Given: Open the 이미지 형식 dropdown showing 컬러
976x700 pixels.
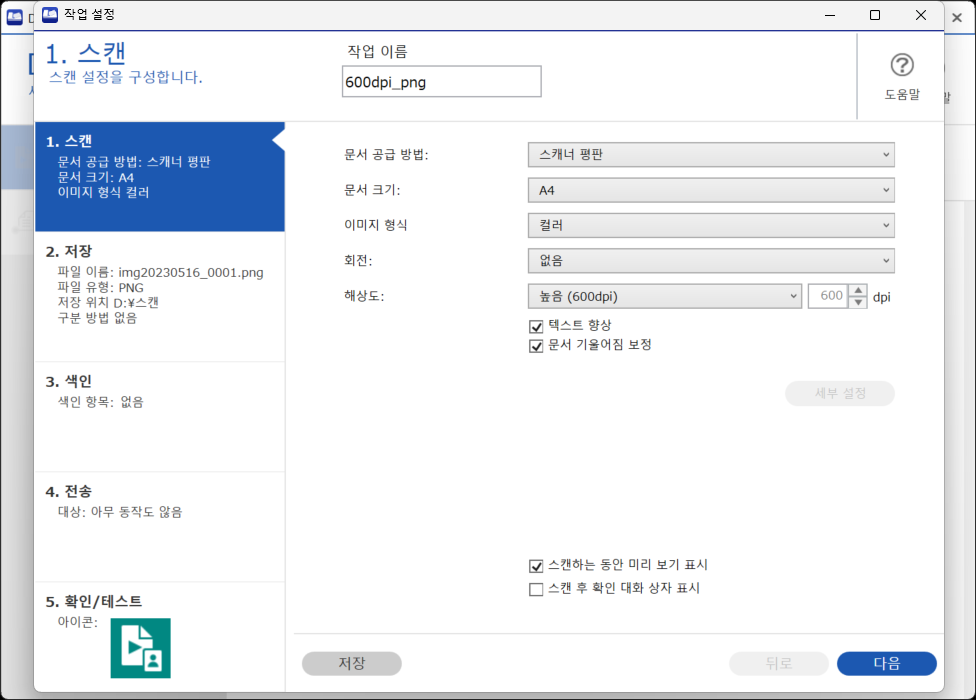Looking at the screenshot, I should coord(711,225).
